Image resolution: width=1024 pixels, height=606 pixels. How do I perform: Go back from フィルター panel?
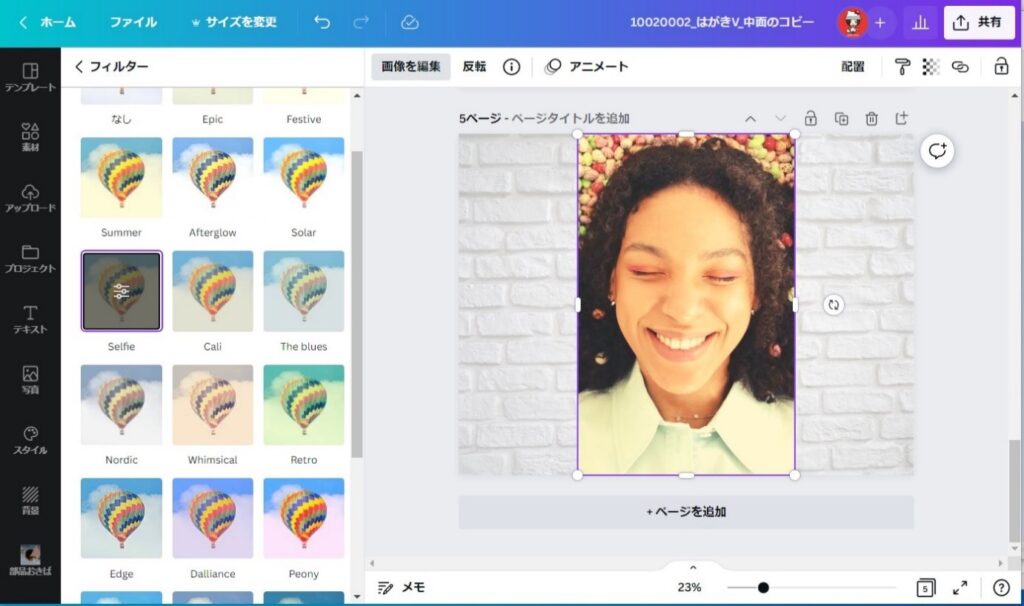point(78,66)
